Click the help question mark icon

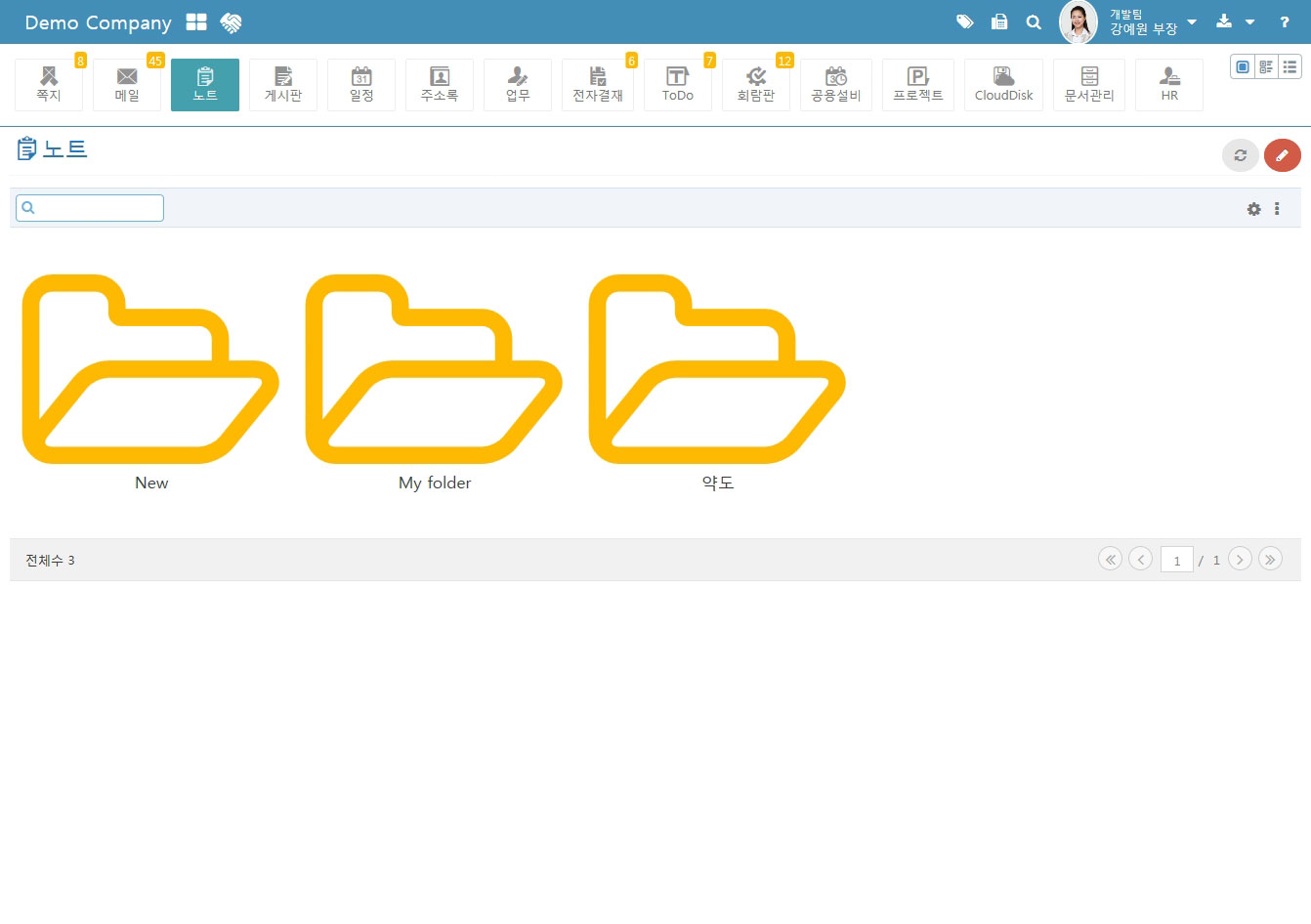click(1284, 21)
